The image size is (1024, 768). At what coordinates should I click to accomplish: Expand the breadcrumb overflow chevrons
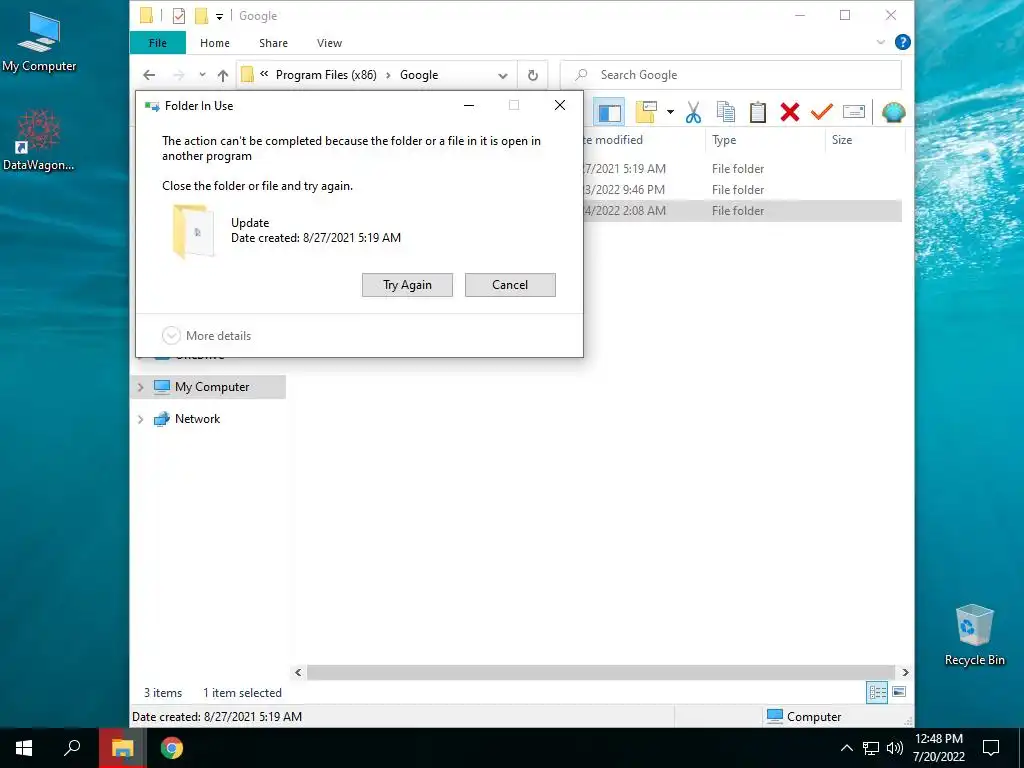[264, 74]
